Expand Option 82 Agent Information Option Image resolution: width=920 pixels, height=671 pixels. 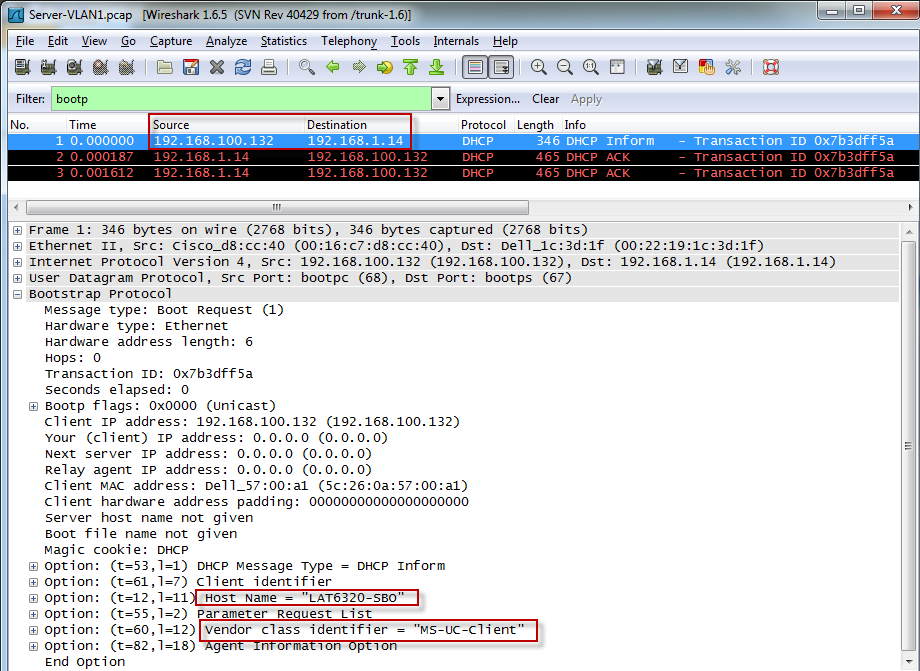point(33,646)
